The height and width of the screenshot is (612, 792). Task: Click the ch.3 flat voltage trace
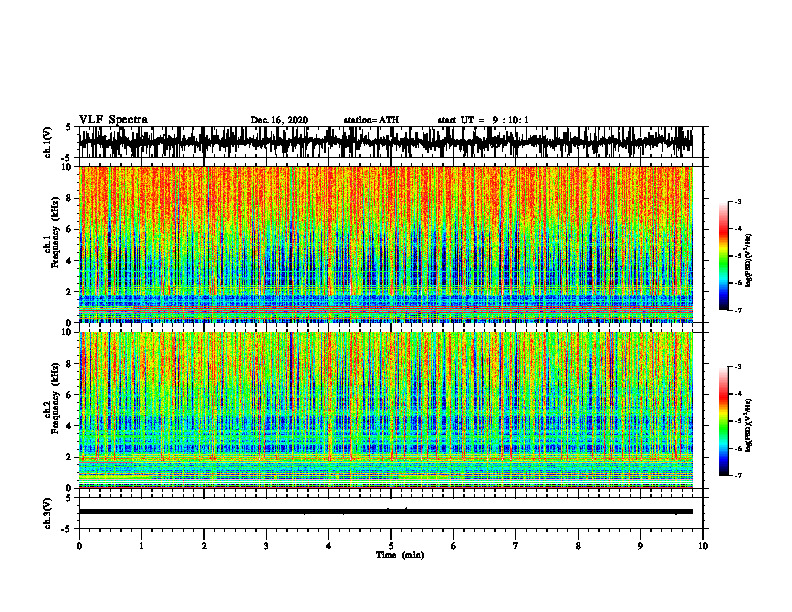[x=385, y=512]
